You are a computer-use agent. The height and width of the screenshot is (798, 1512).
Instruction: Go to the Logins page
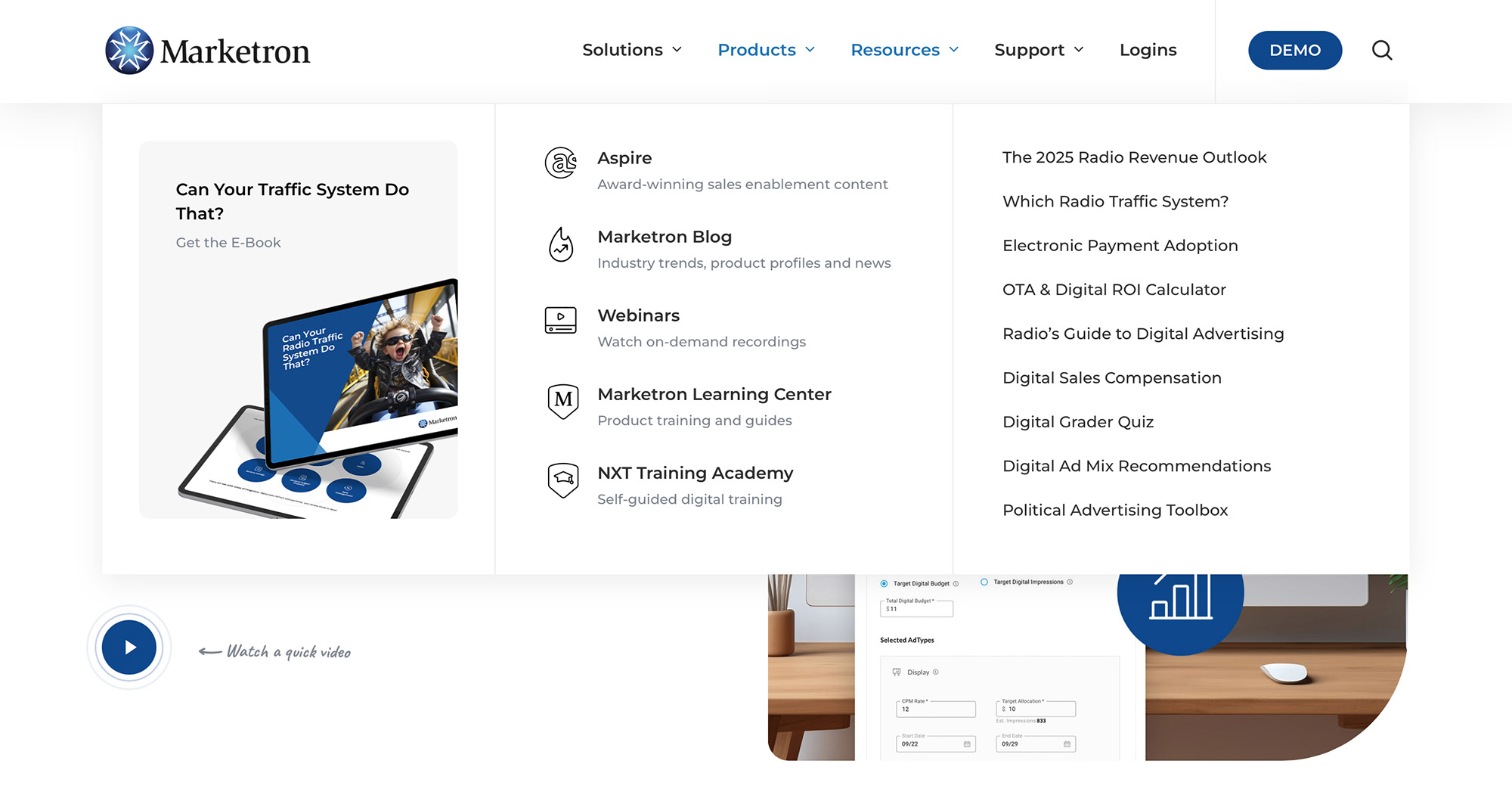coord(1148,50)
